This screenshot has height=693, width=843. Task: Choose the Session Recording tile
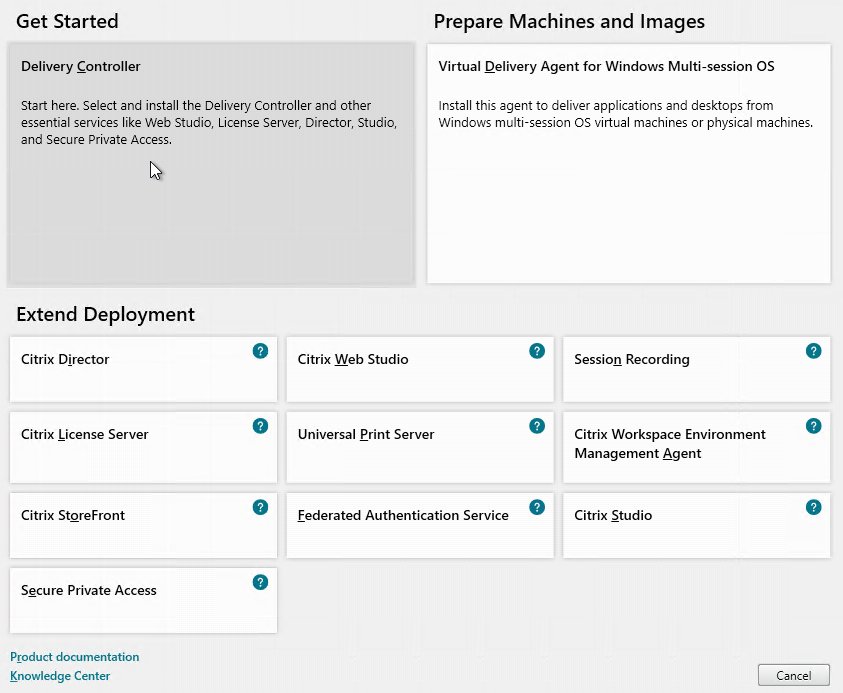tap(696, 369)
